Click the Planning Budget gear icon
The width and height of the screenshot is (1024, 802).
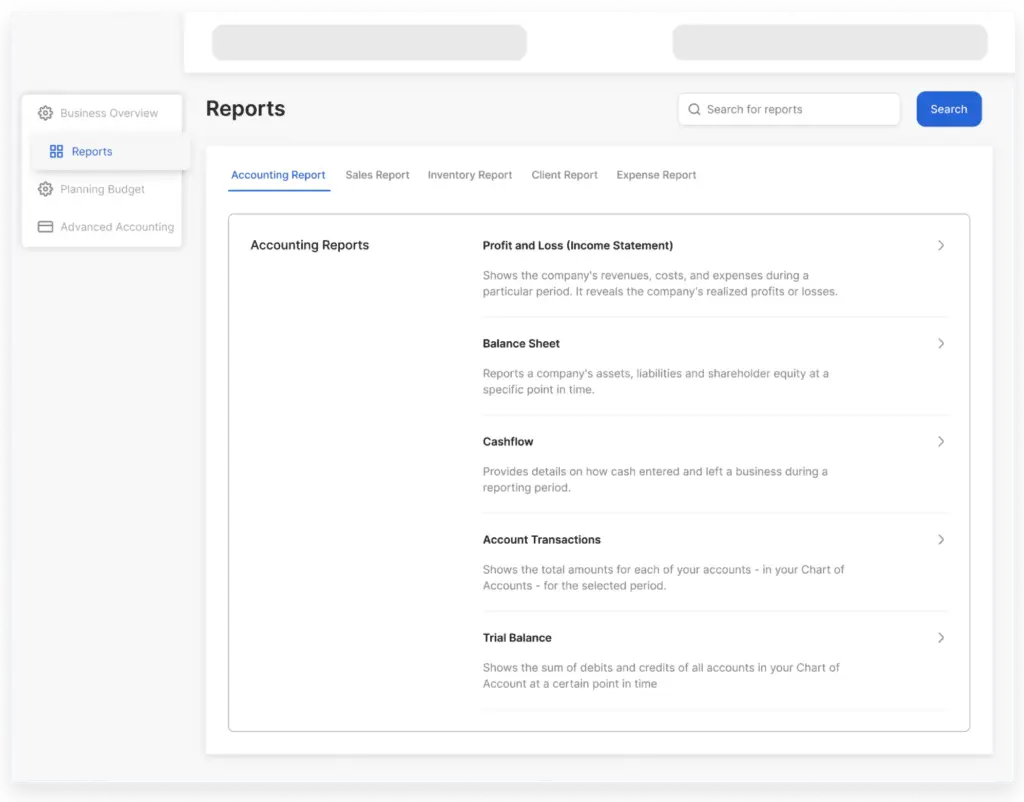click(45, 189)
